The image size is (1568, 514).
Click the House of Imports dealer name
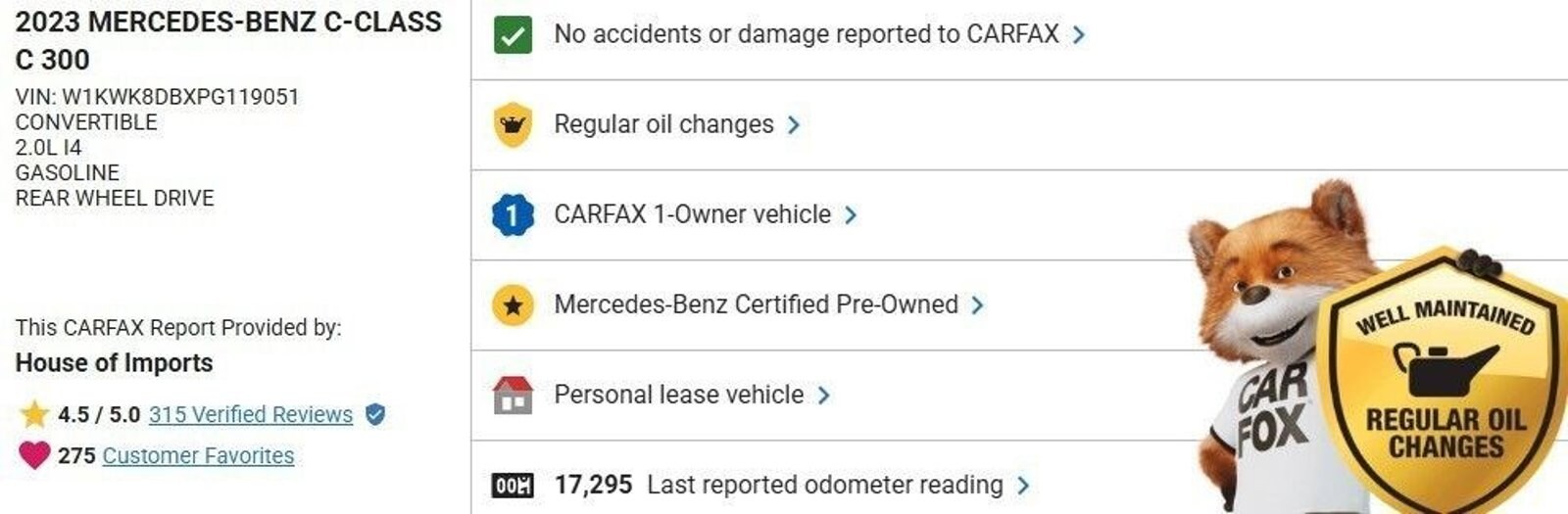[x=114, y=363]
